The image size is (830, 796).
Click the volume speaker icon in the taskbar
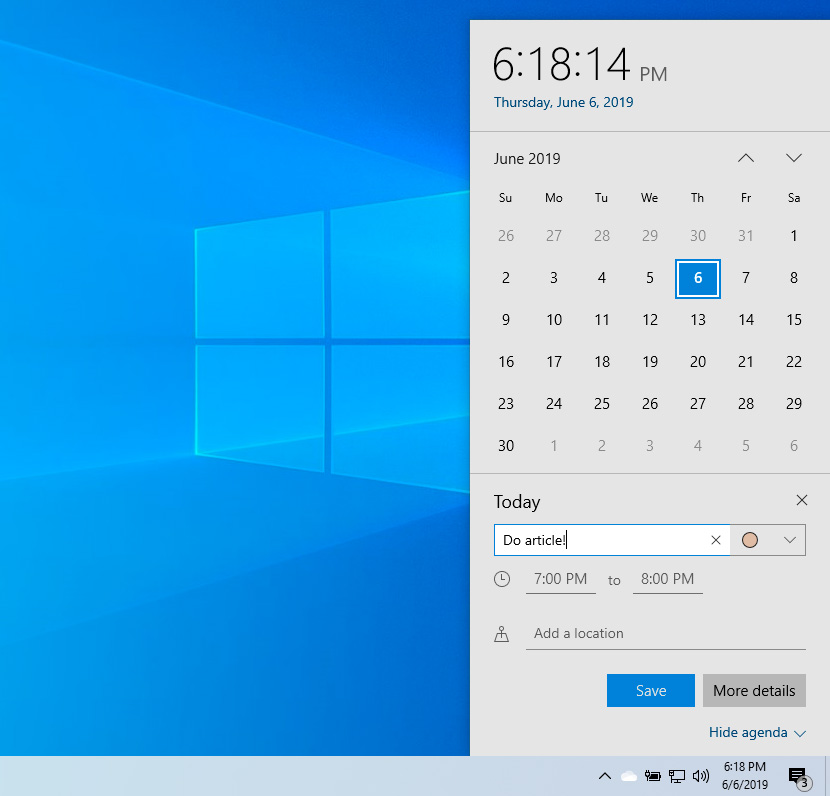pyautogui.click(x=701, y=775)
